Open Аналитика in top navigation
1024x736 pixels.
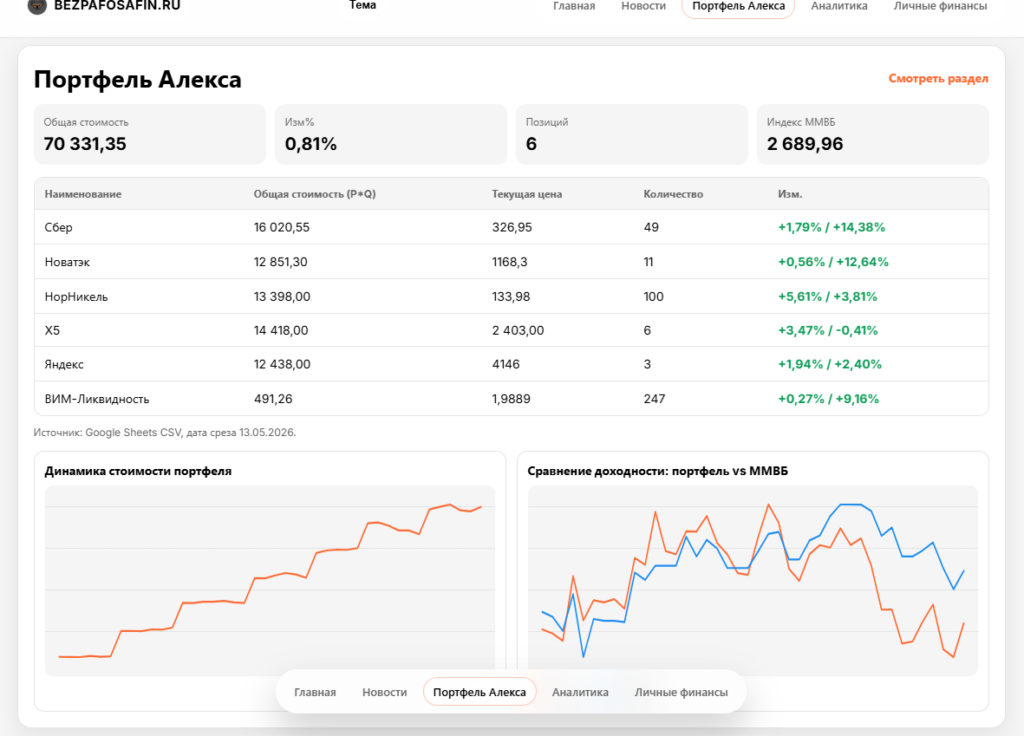[839, 6]
